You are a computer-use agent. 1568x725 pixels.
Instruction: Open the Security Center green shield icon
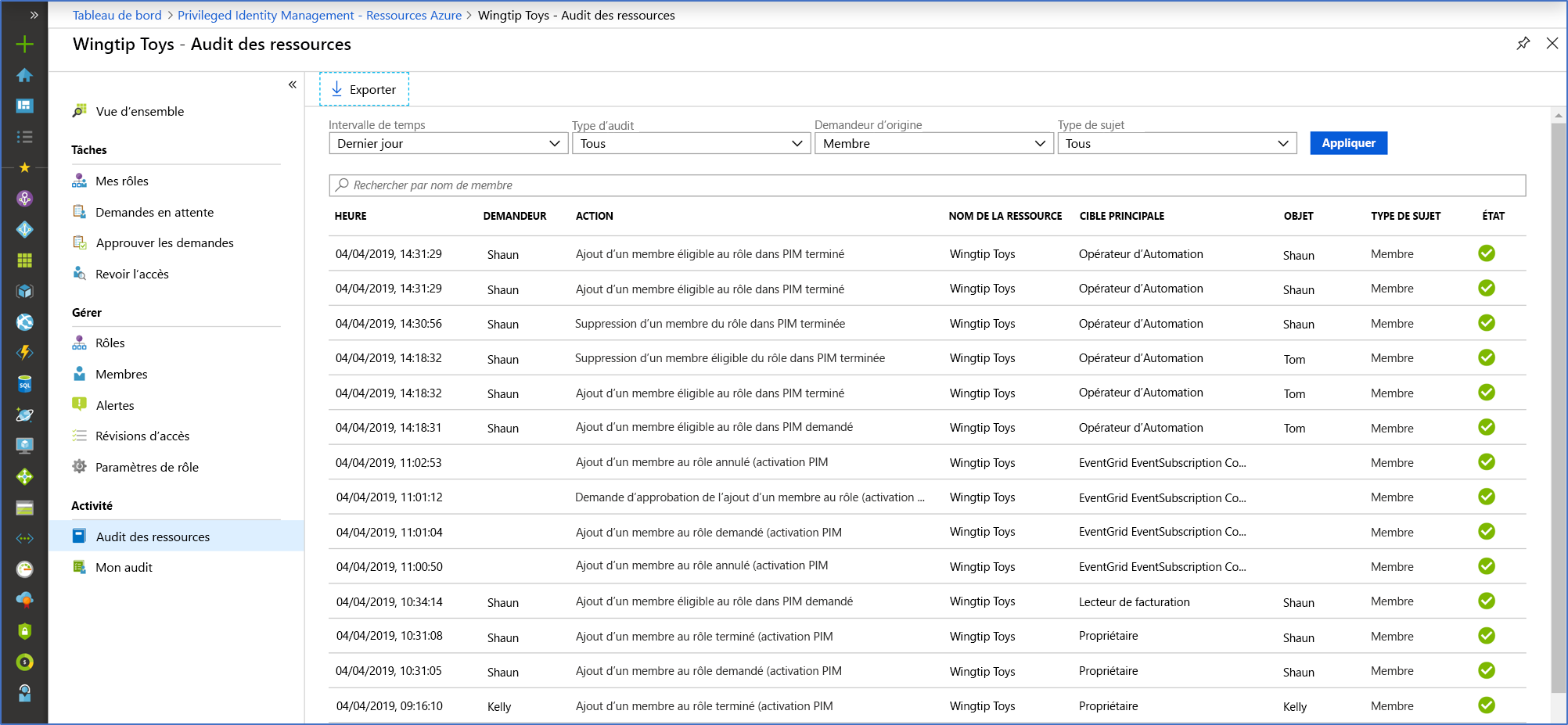pos(25,631)
